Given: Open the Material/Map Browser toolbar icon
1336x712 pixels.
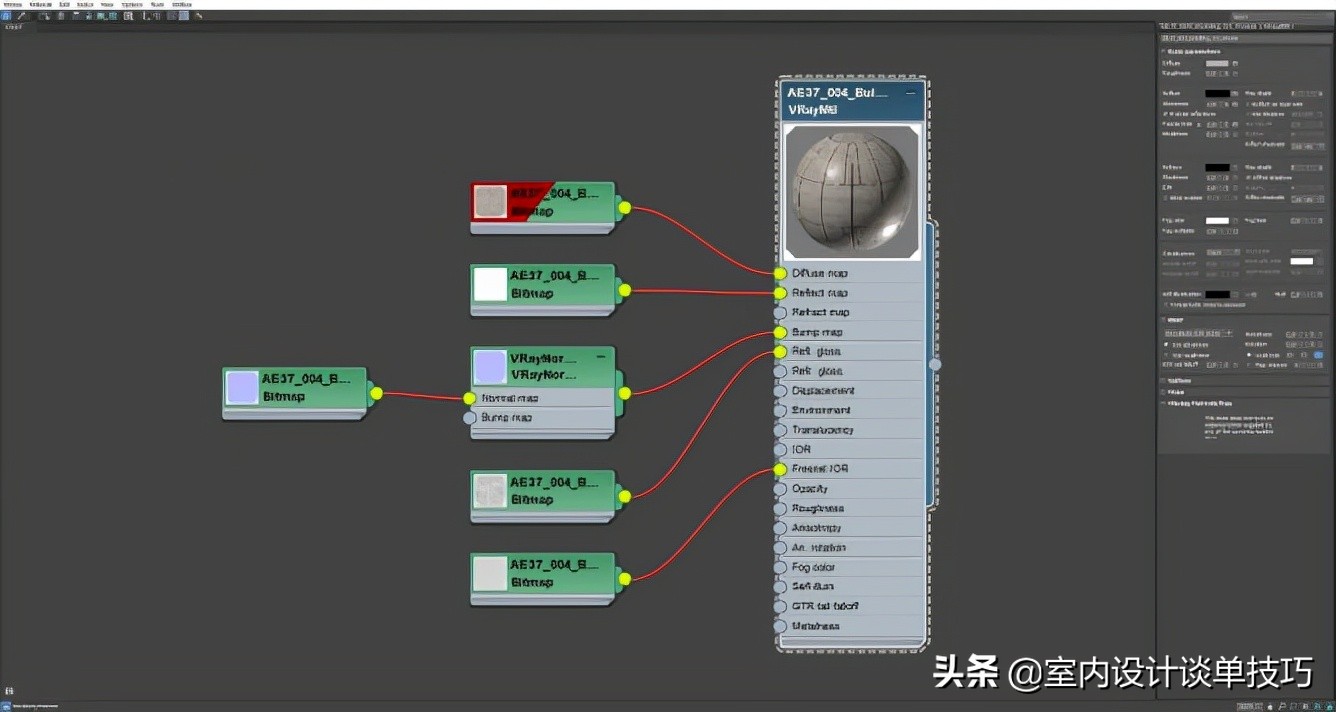Looking at the screenshot, I should click(x=170, y=15).
